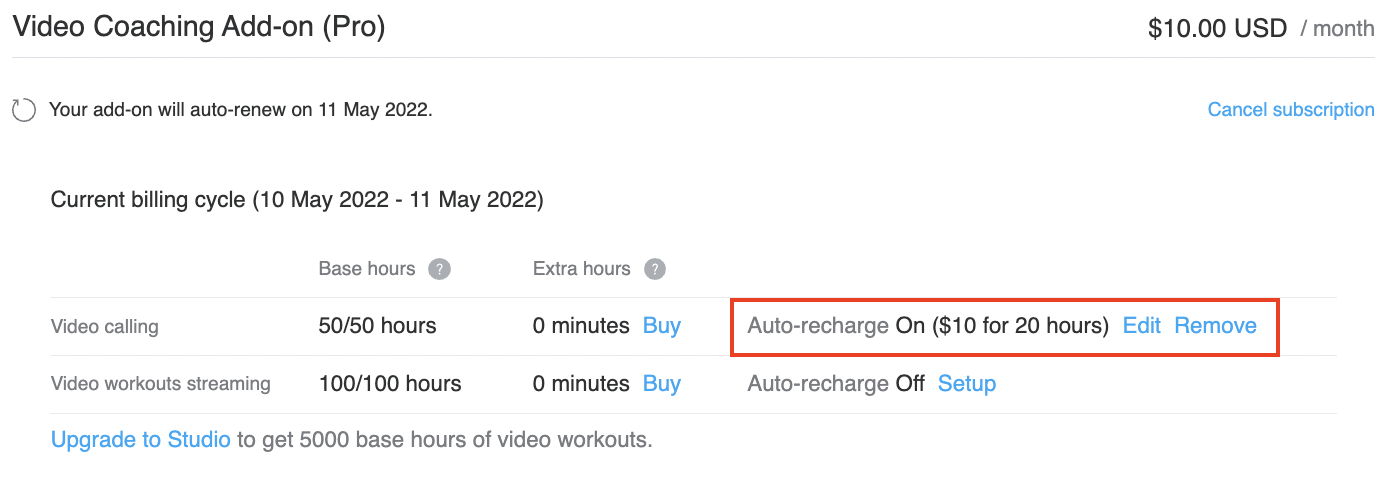
Task: Buy extra hours for Video calling
Action: click(x=662, y=326)
